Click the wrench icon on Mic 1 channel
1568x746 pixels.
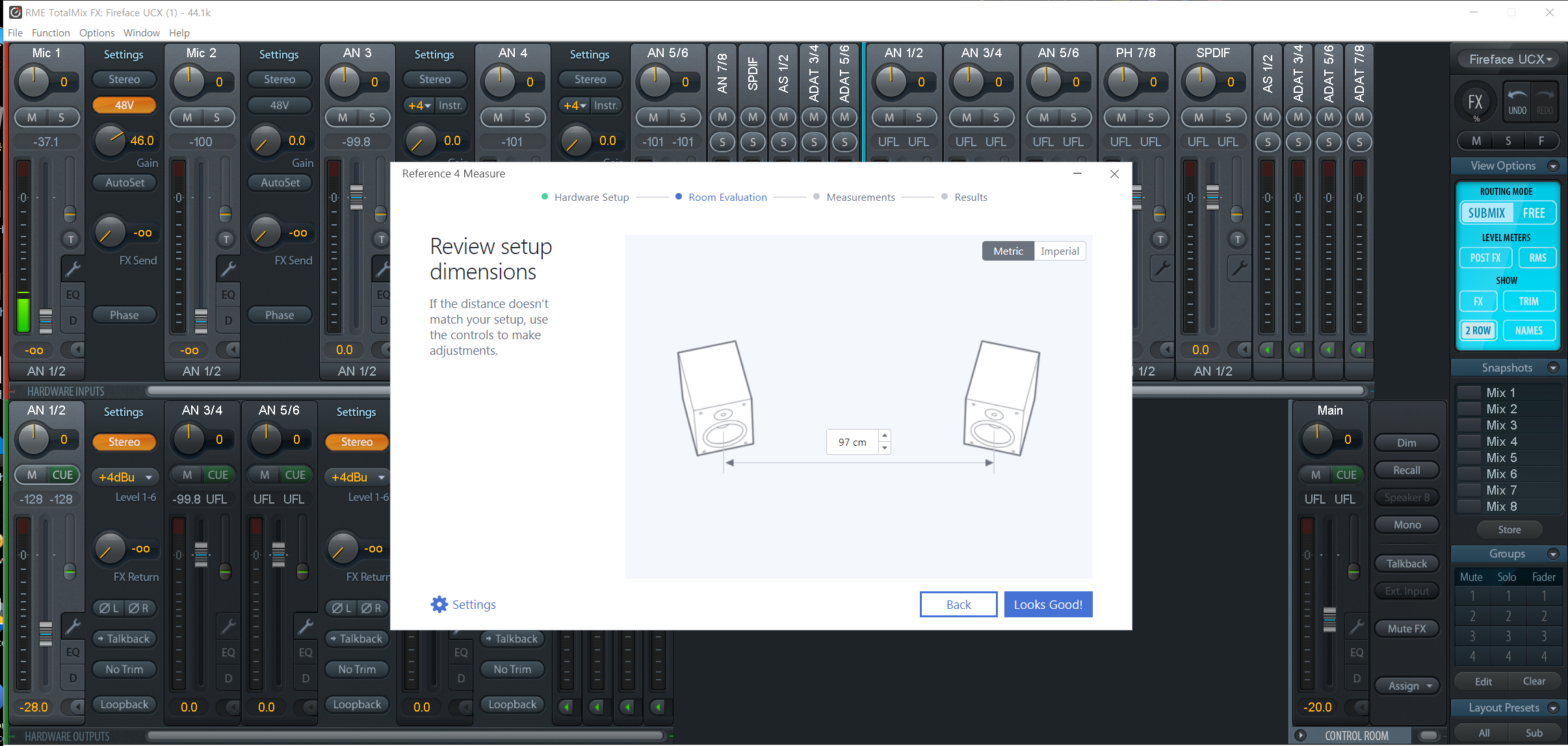(x=72, y=268)
